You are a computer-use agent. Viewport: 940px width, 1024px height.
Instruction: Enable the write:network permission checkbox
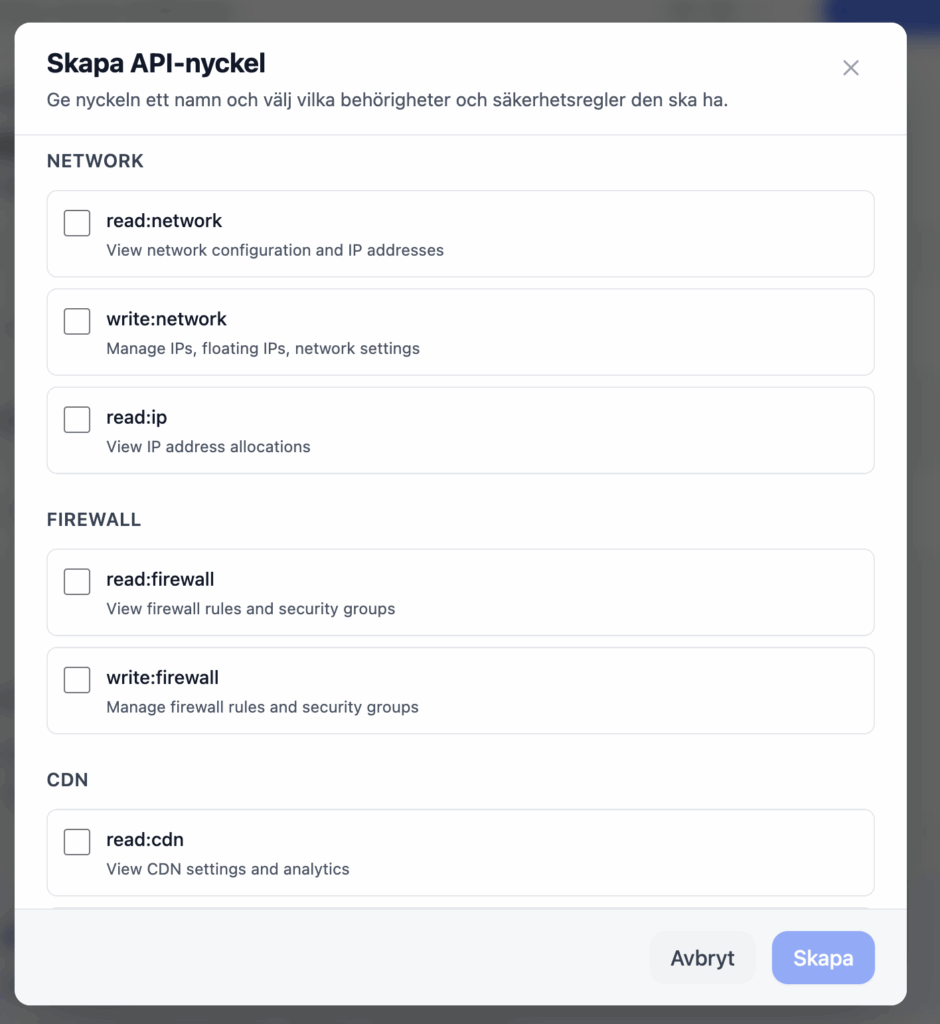point(77,321)
